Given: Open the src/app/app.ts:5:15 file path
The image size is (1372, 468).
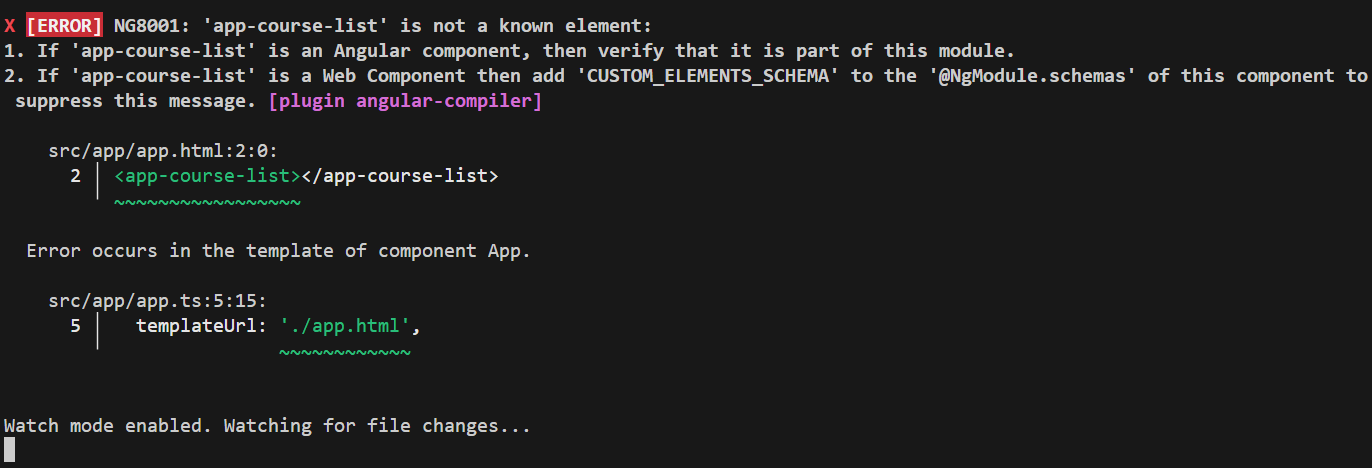Looking at the screenshot, I should pyautogui.click(x=157, y=301).
